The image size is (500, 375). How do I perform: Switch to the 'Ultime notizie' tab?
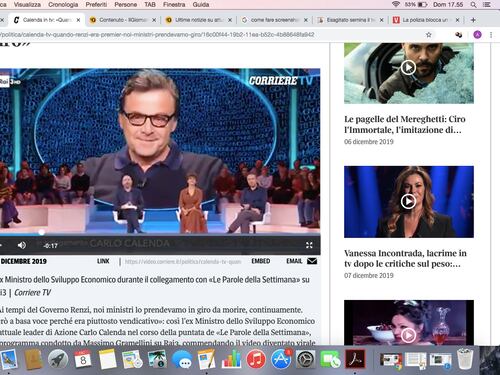198,20
